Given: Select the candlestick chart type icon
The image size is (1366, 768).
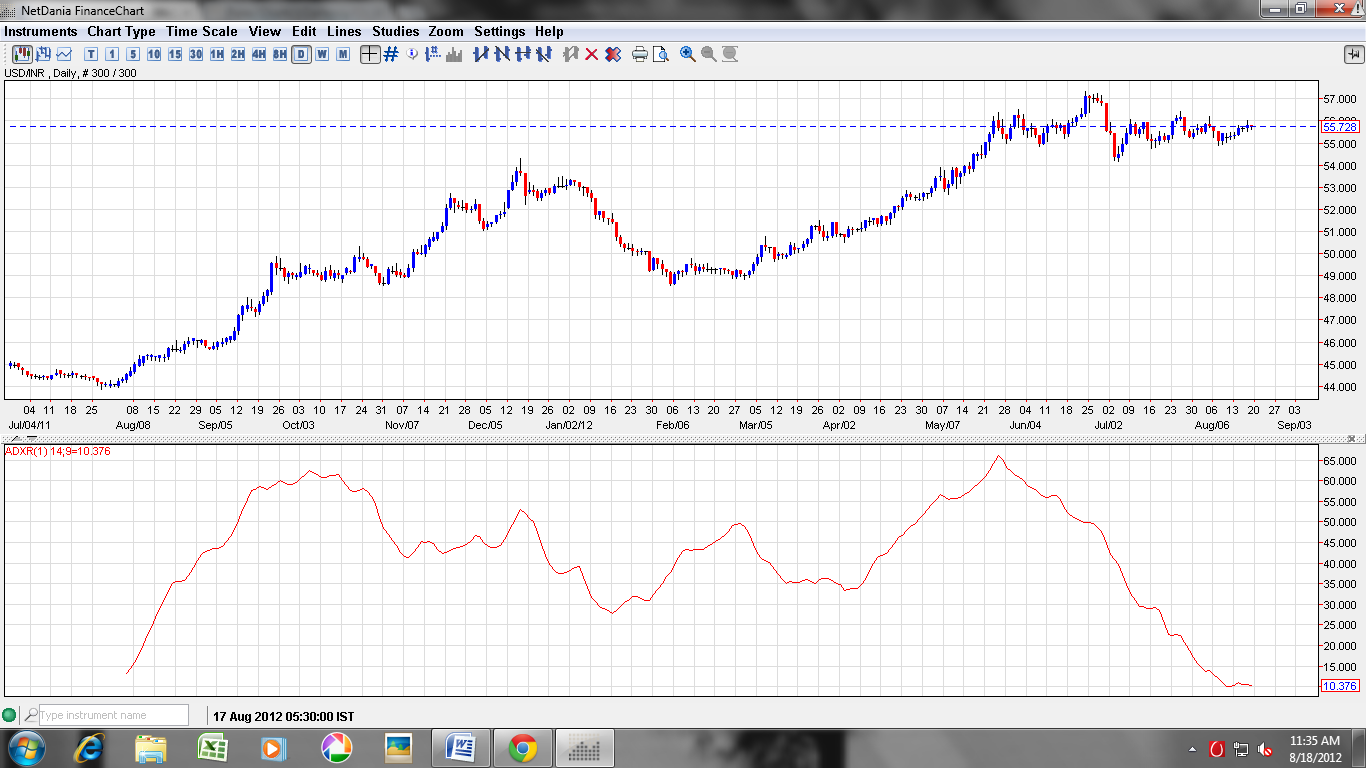Looking at the screenshot, I should point(22,55).
